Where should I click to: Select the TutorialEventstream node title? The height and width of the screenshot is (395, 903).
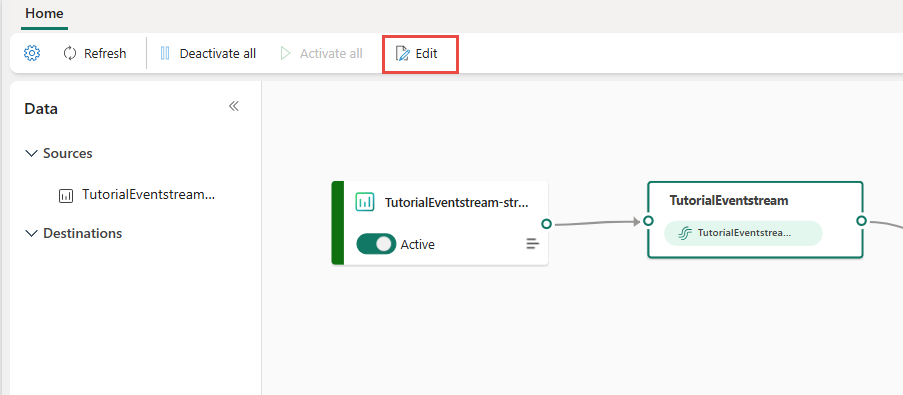pos(729,200)
